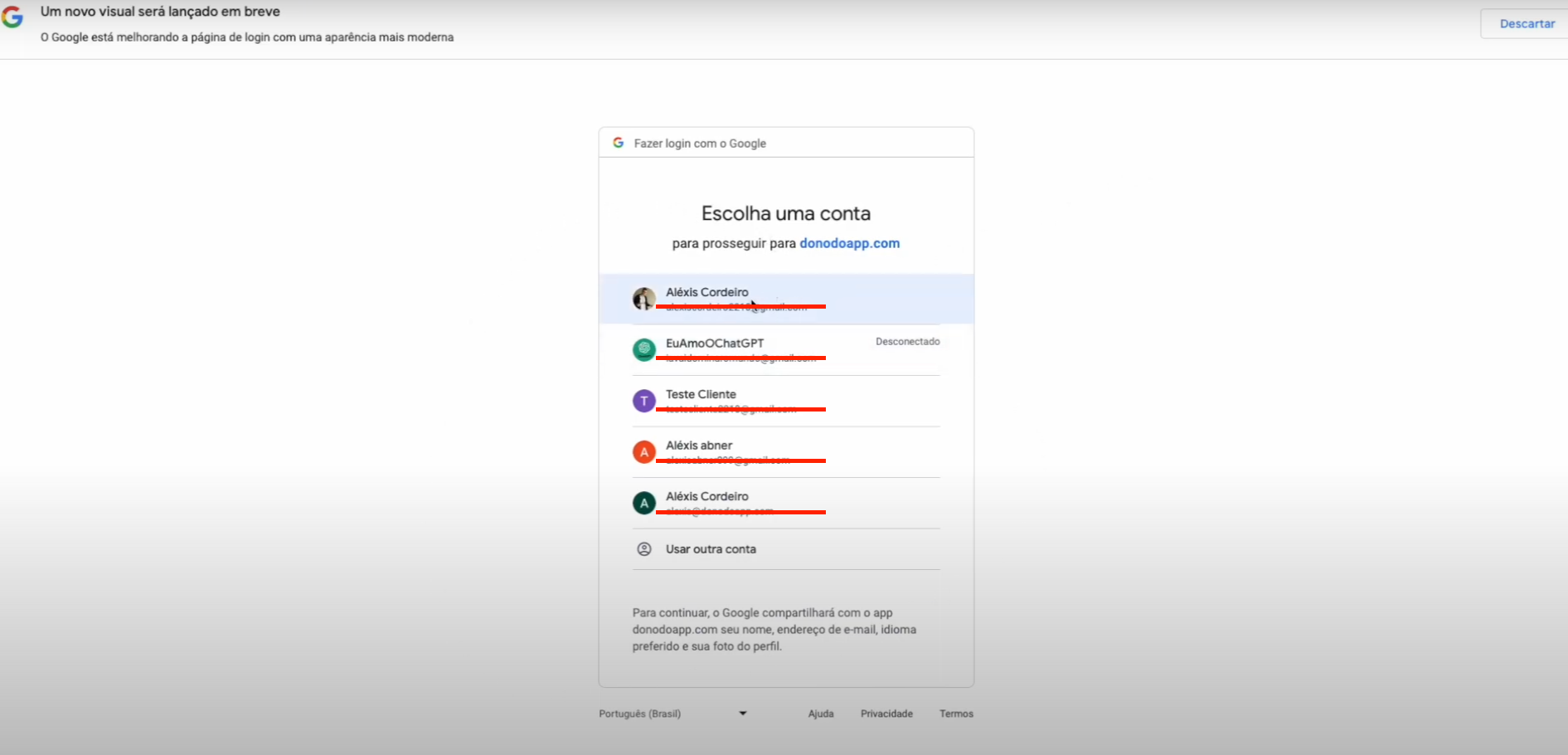Viewport: 1568px width, 755px height.
Task: Click the orange A avatar for Aléxis abner
Action: [643, 452]
